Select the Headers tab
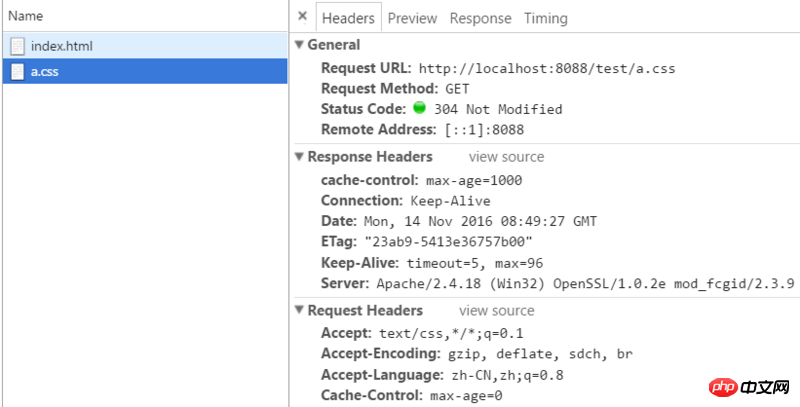This screenshot has height=407, width=800. point(348,18)
